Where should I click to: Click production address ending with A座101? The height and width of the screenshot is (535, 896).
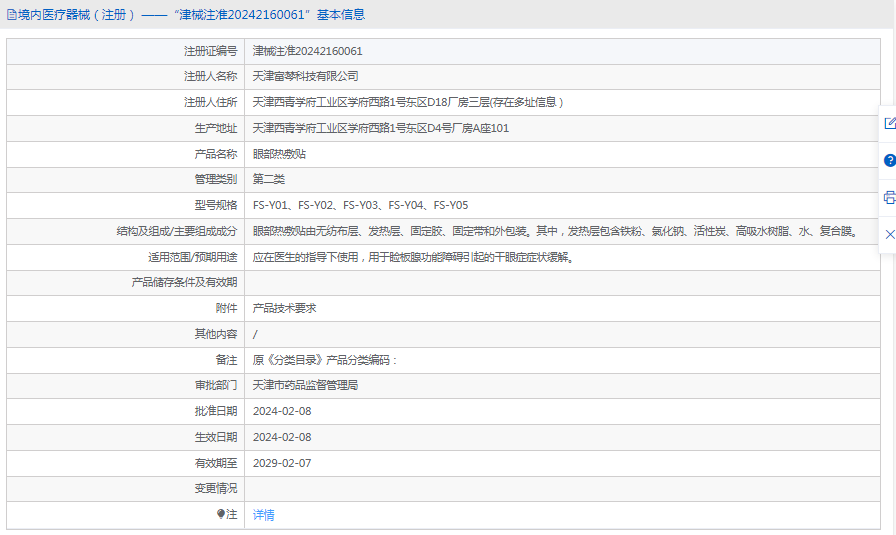tap(380, 128)
